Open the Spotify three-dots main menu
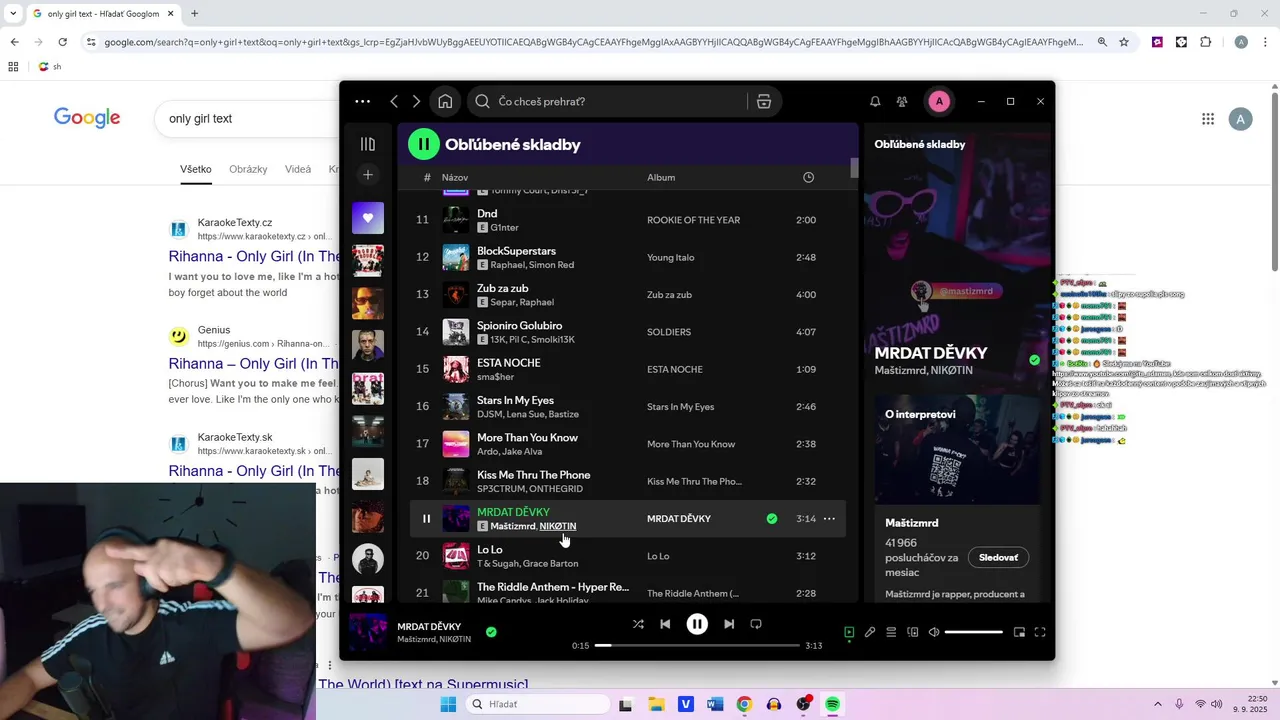1280x720 pixels. (x=362, y=101)
